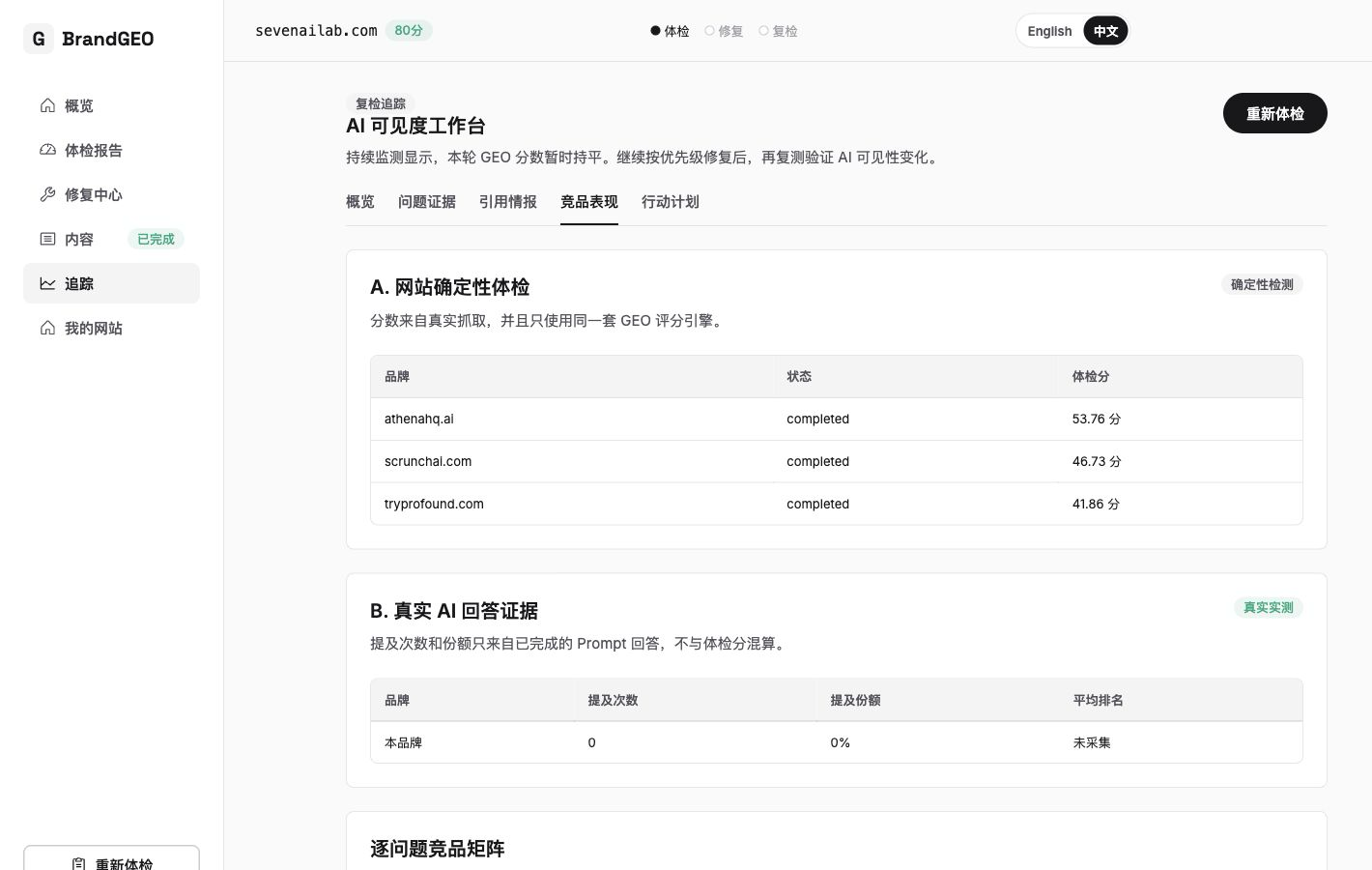
Task: Click the 修复中心 wrench icon
Action: coord(47,194)
